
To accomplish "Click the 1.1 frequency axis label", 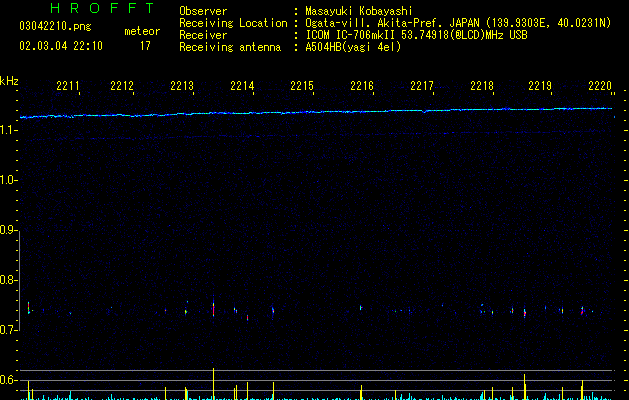I will (9, 130).
